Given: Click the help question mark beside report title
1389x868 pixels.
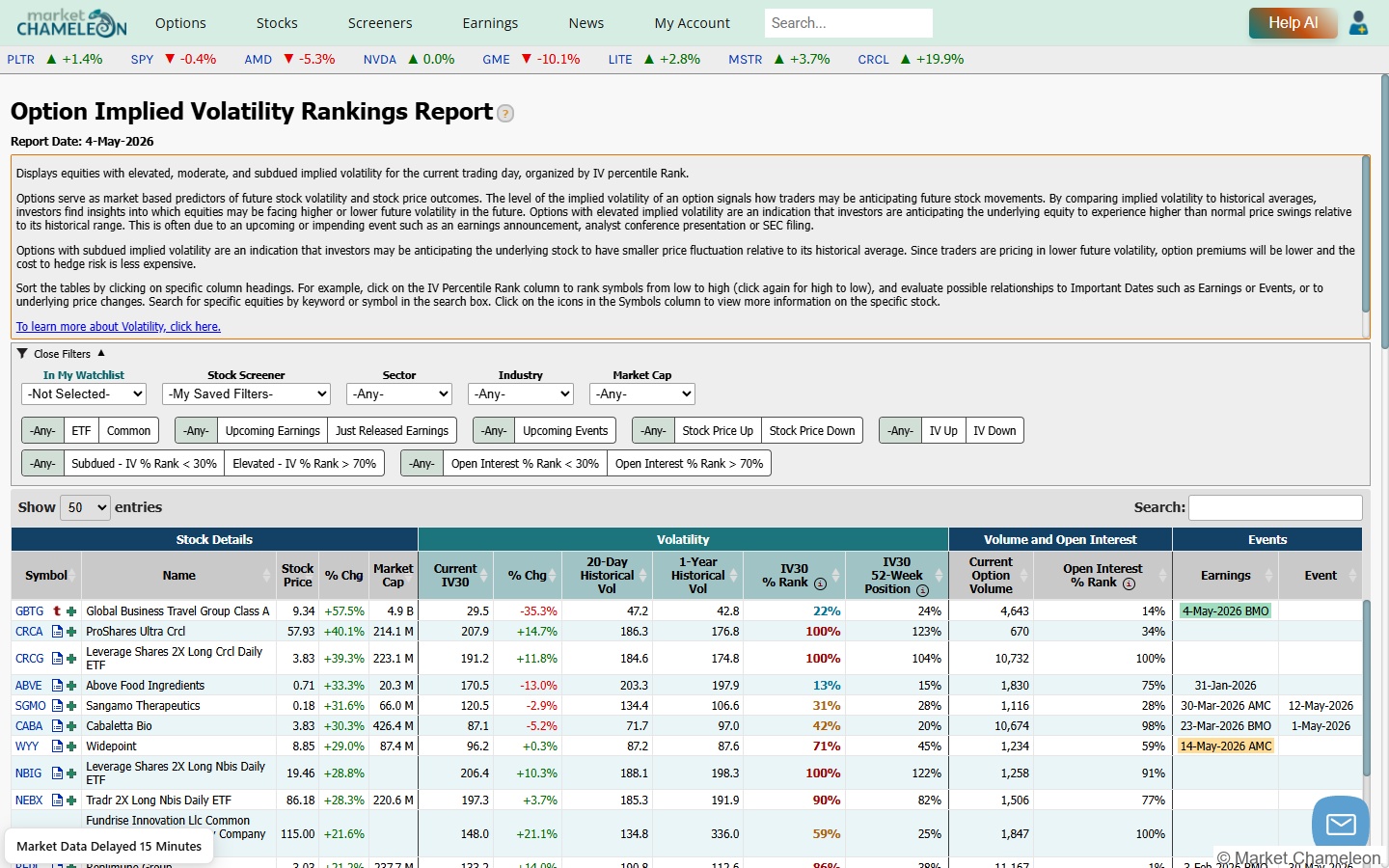Looking at the screenshot, I should click(x=505, y=114).
